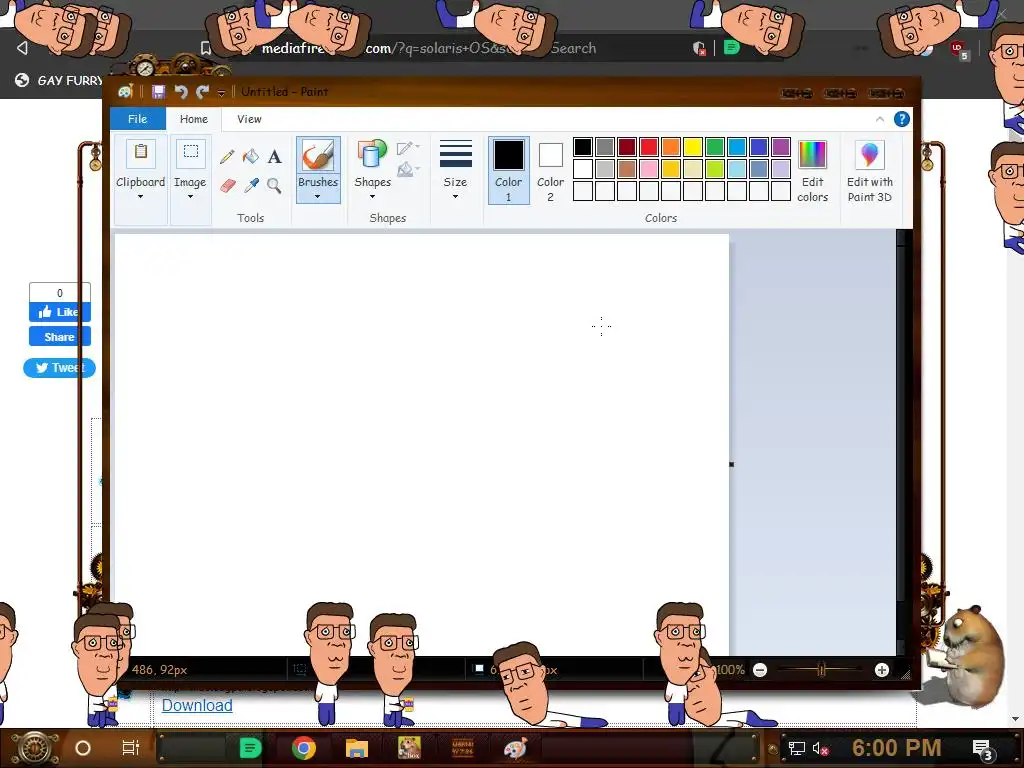Collapse the ribbon with the chevron
Screen dimensions: 1024x768
pyautogui.click(x=880, y=119)
